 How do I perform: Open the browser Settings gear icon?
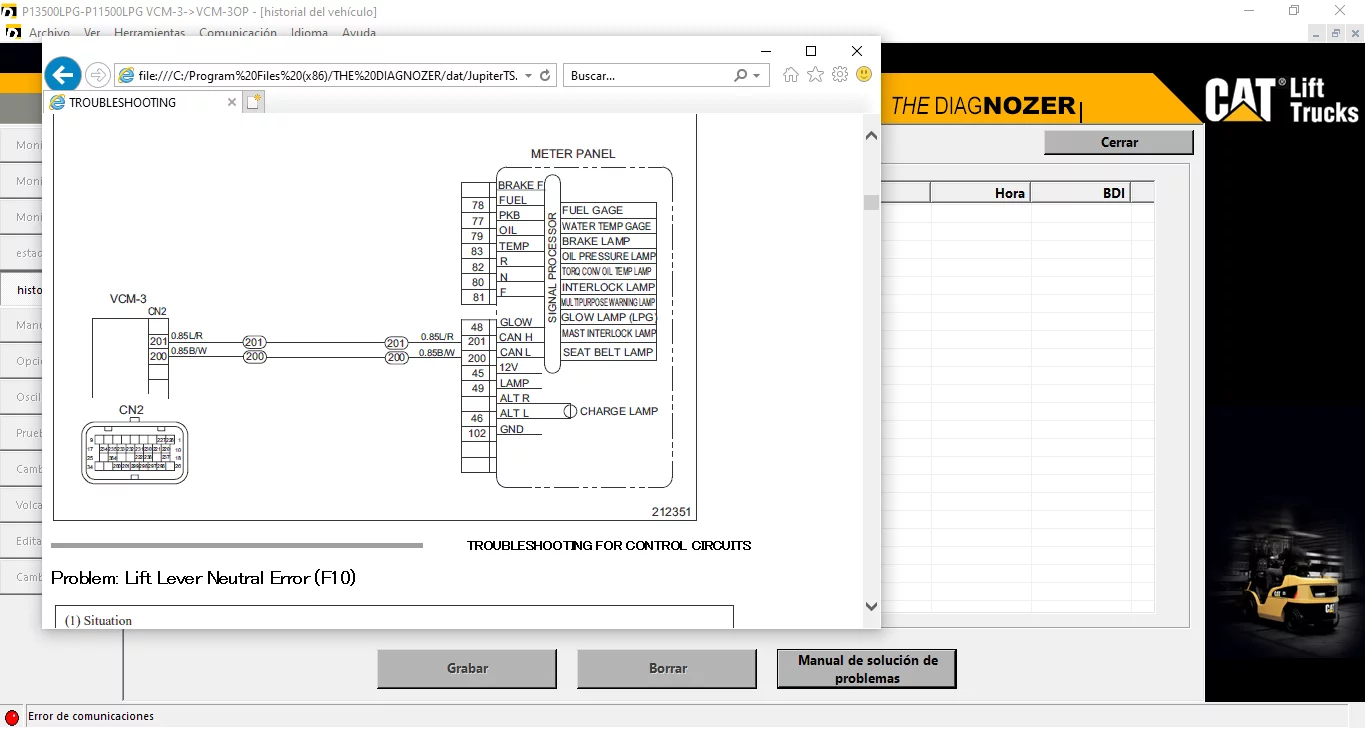(839, 74)
